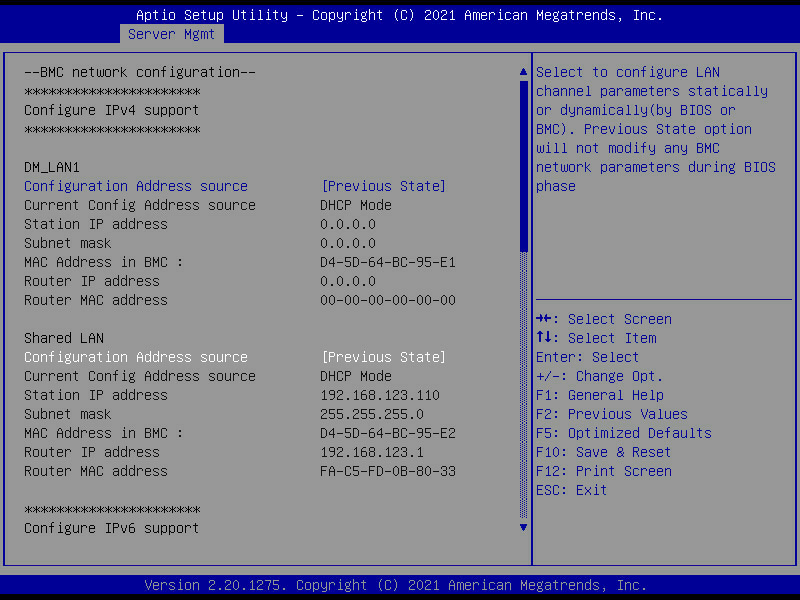Open DM_LAN1 [Previous State] option dropdown
800x600 pixels.
[383, 186]
